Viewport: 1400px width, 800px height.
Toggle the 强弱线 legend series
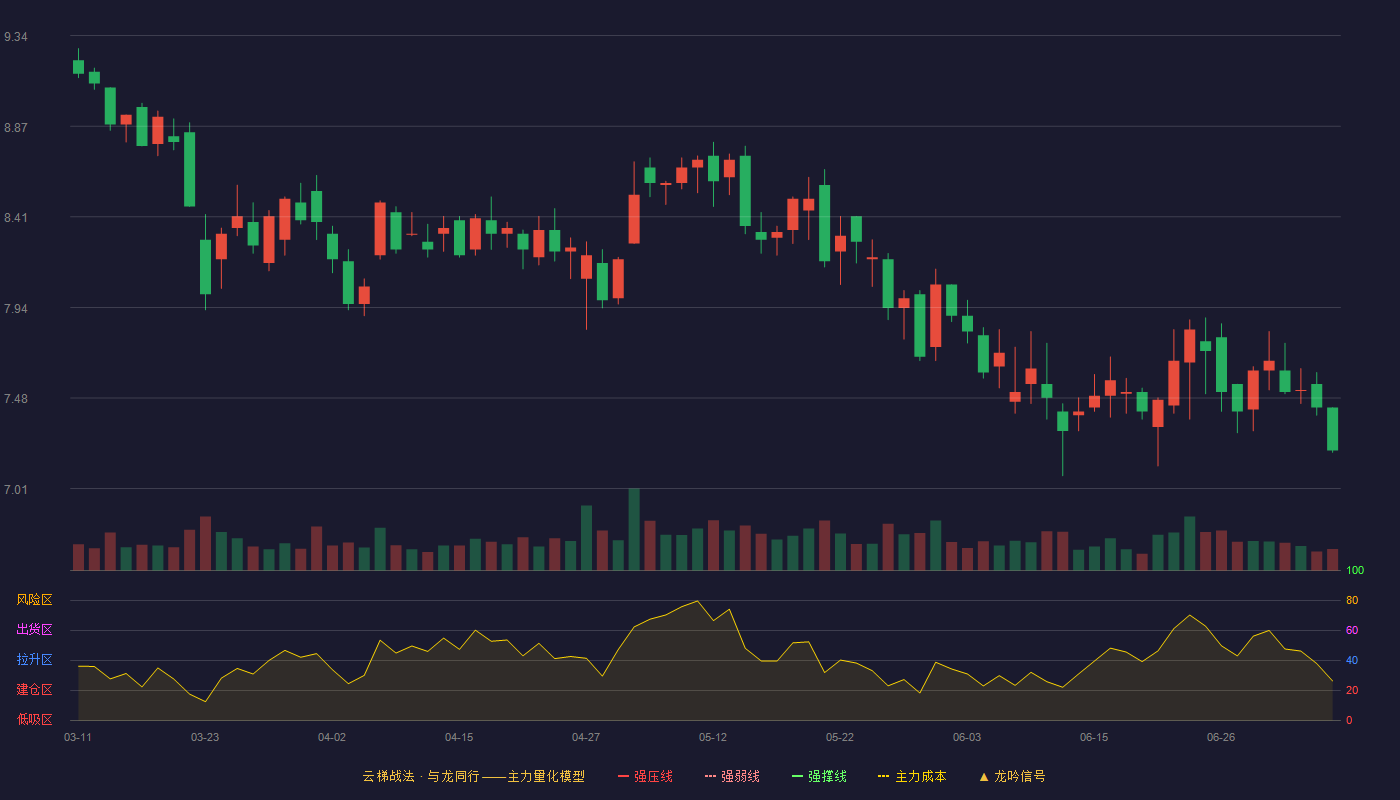pyautogui.click(x=732, y=776)
